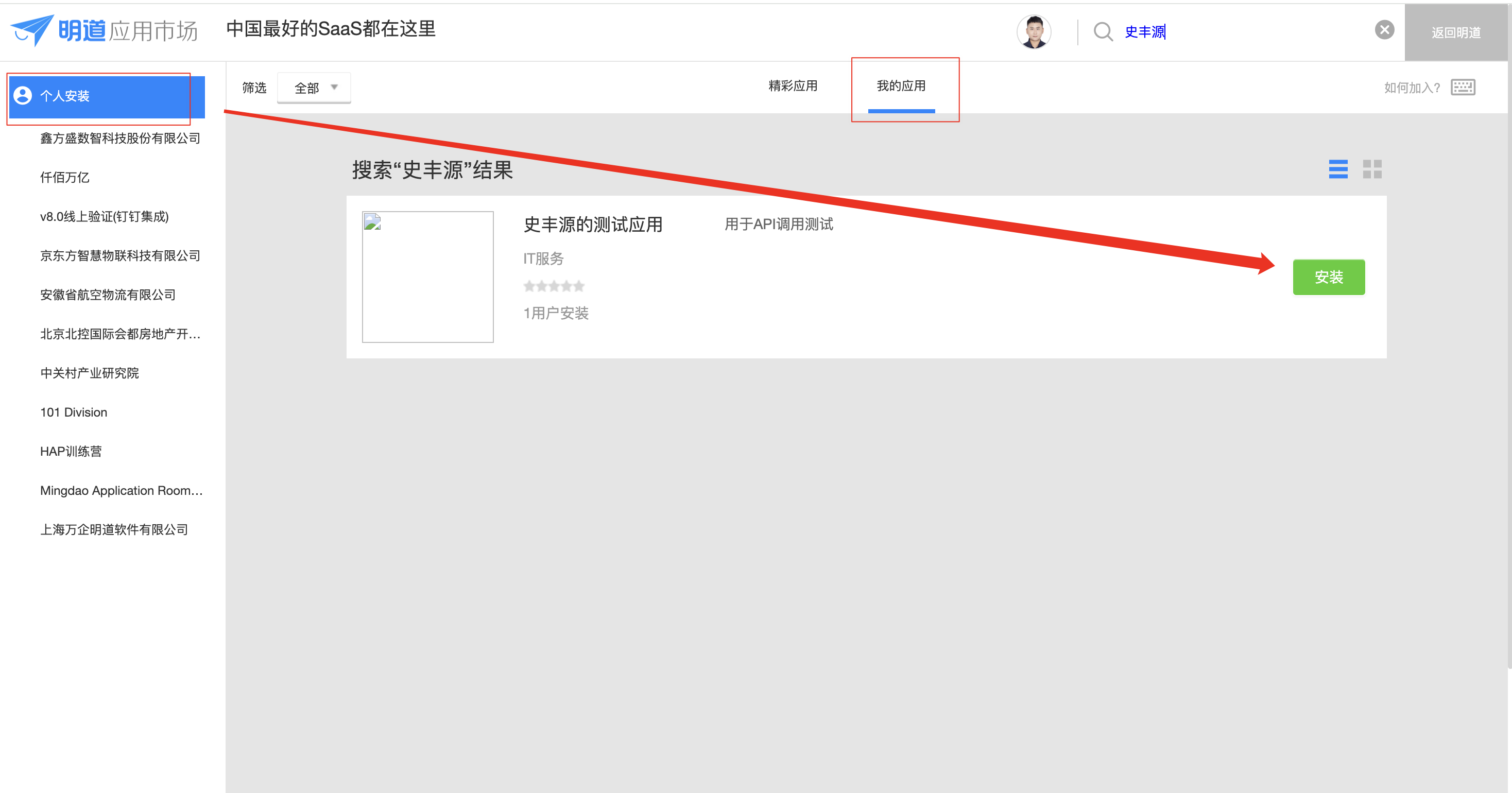Open the 如何加入? link
This screenshot has height=793, width=1512.
tap(1411, 88)
